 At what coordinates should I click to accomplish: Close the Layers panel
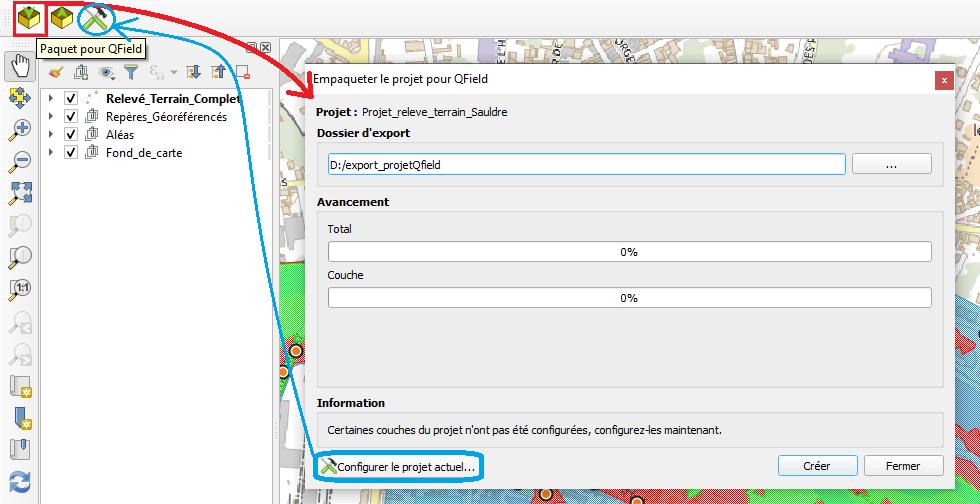266,48
